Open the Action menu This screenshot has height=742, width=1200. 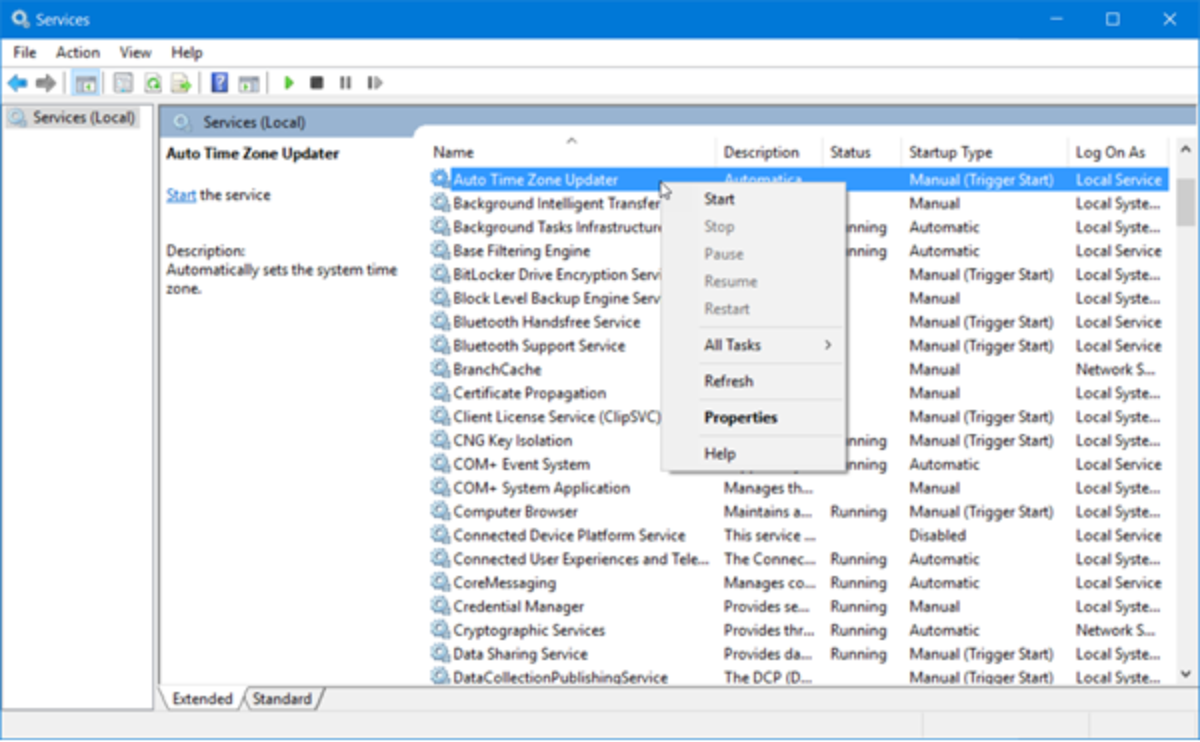[x=77, y=52]
